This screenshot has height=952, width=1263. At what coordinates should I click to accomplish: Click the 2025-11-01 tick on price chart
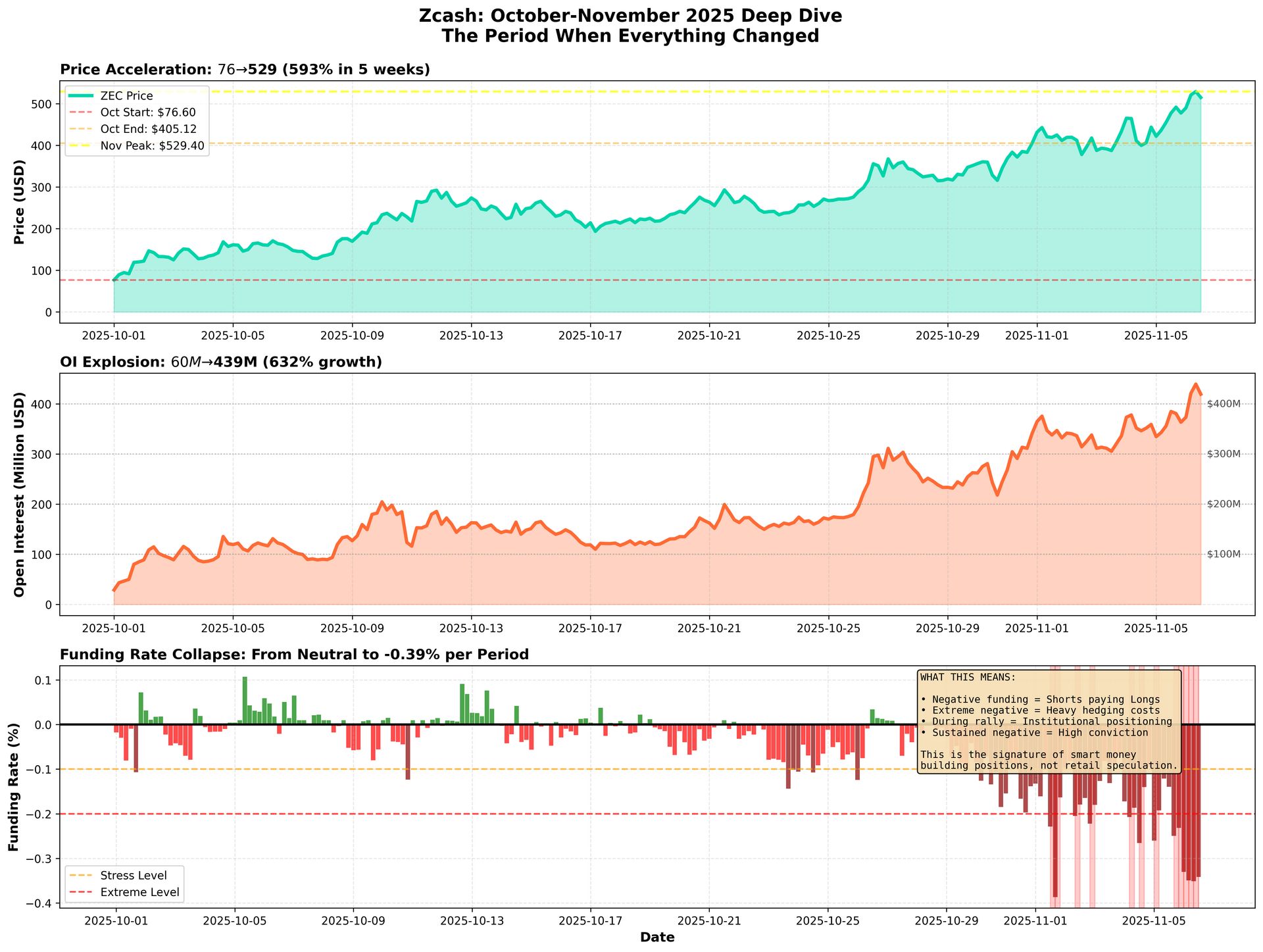[x=1037, y=335]
